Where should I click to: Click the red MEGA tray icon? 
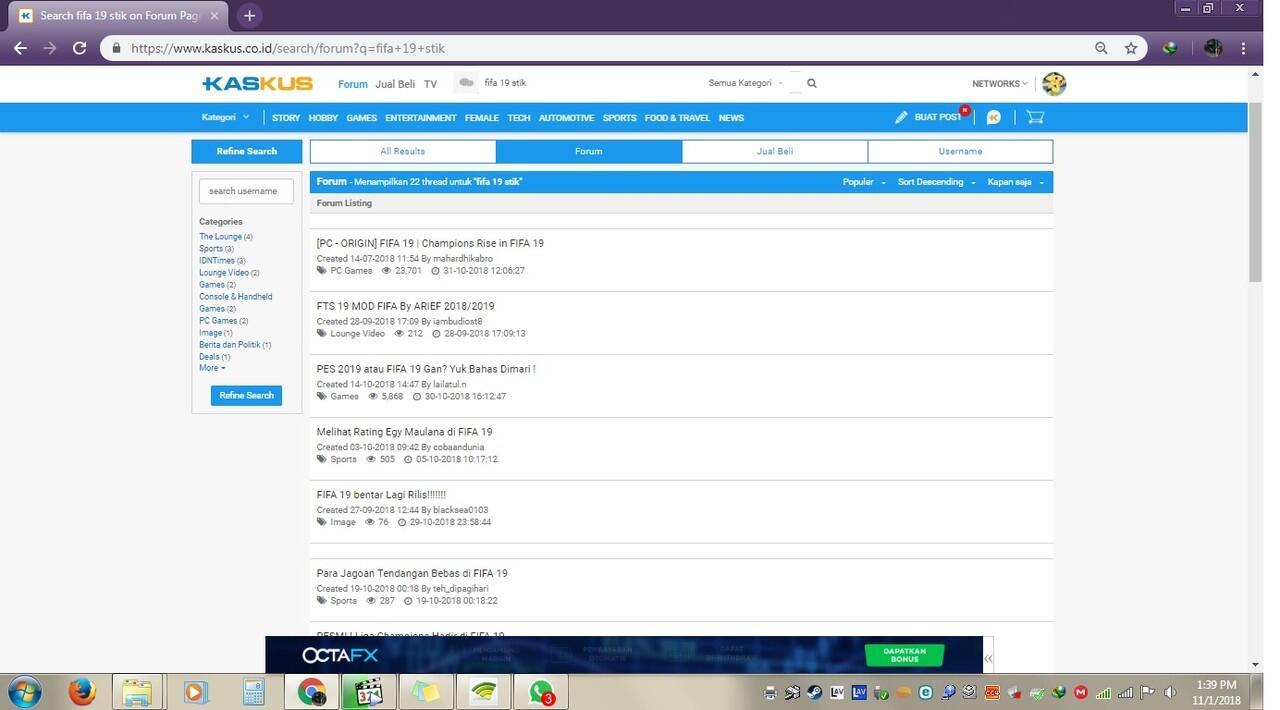point(1080,692)
